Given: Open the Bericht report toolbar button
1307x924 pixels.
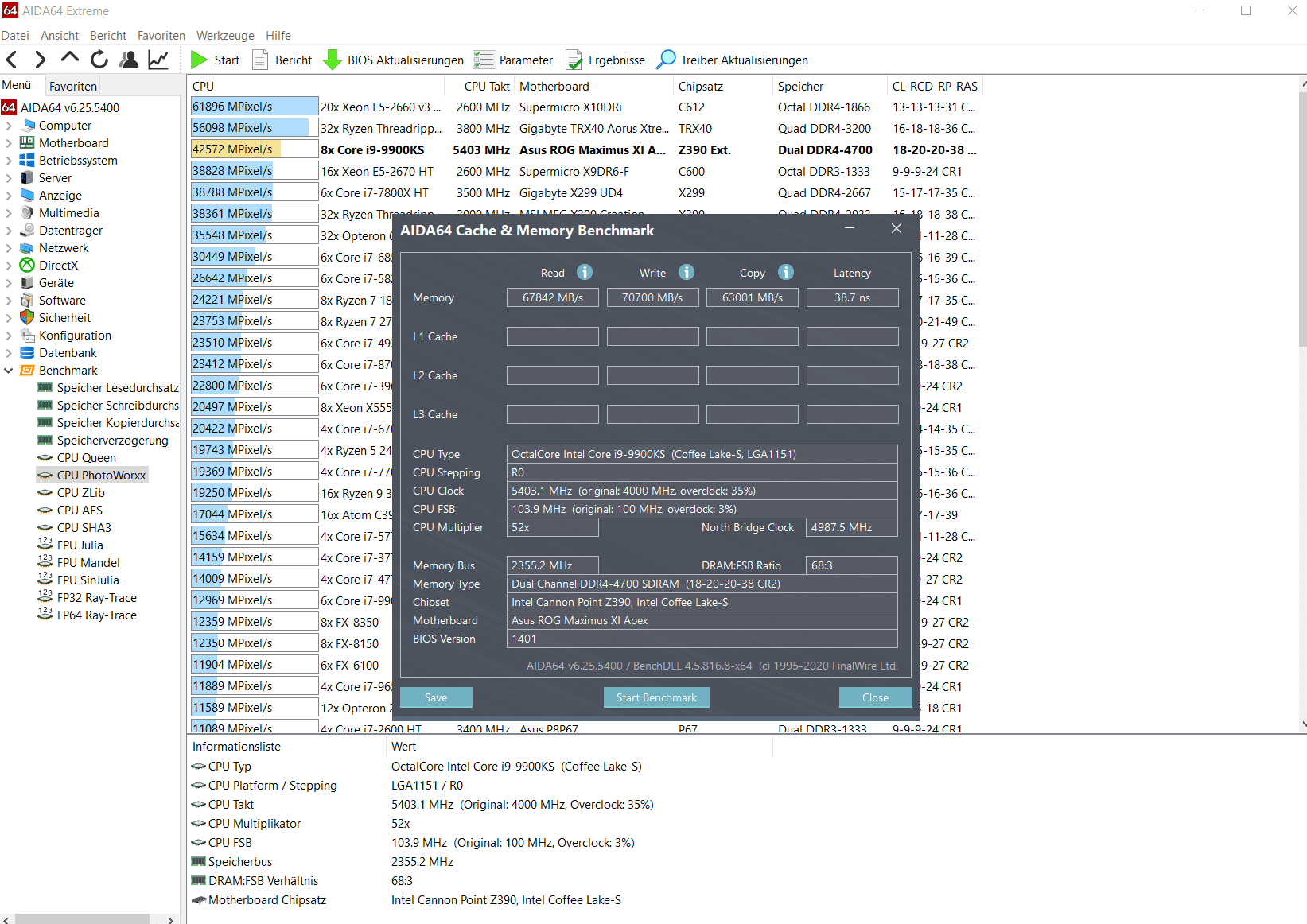Looking at the screenshot, I should [x=282, y=60].
